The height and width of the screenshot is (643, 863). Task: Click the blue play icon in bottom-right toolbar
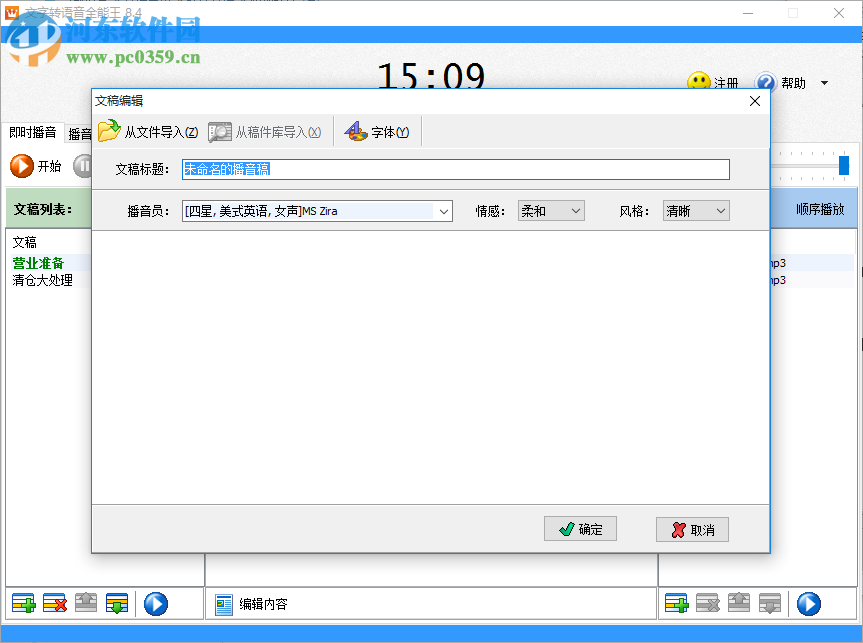point(808,603)
